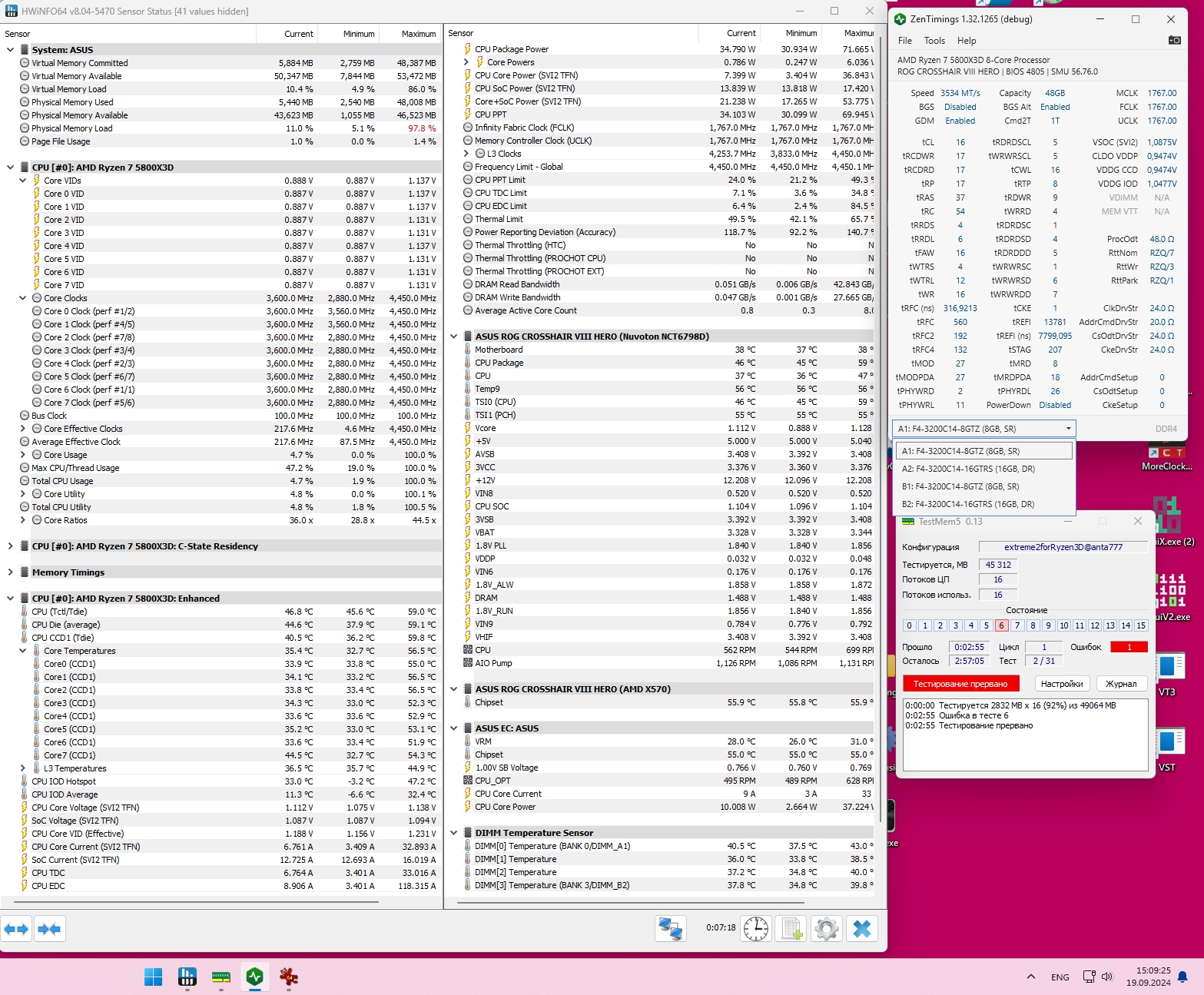This screenshot has width=1204, height=995.
Task: Open the taskbar clock and date
Action: (1149, 977)
